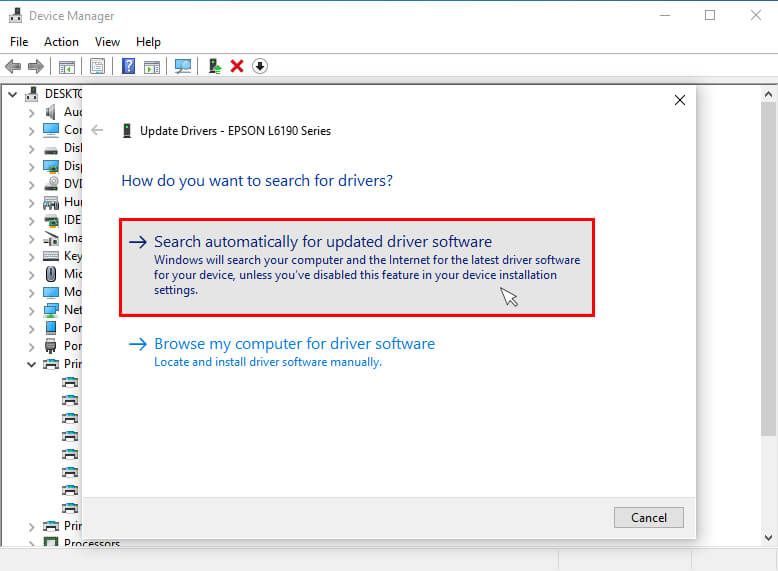Expand the Audio device category
Screen dimensions: 778x571
coord(31,112)
